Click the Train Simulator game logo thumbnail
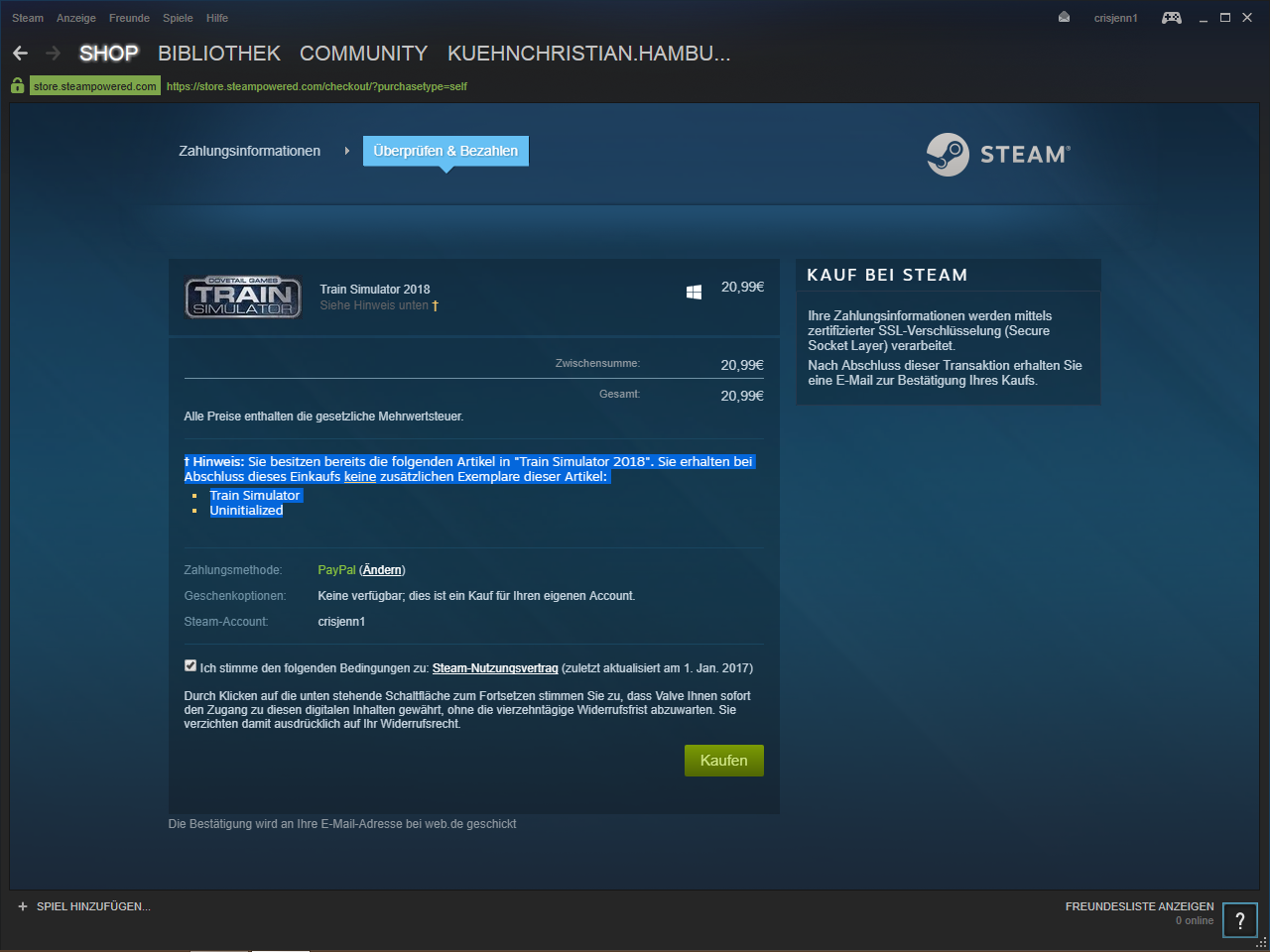 (x=243, y=297)
